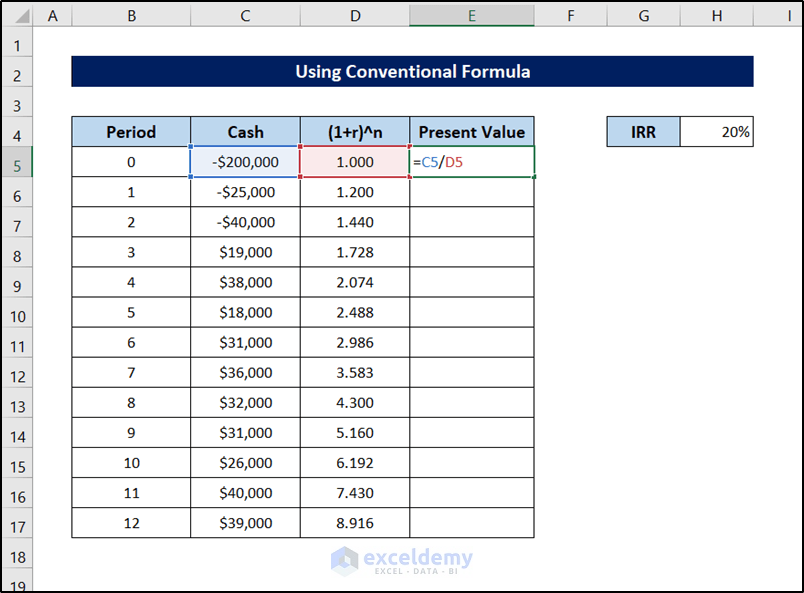
Task: Click the Period header cell
Action: click(x=131, y=132)
